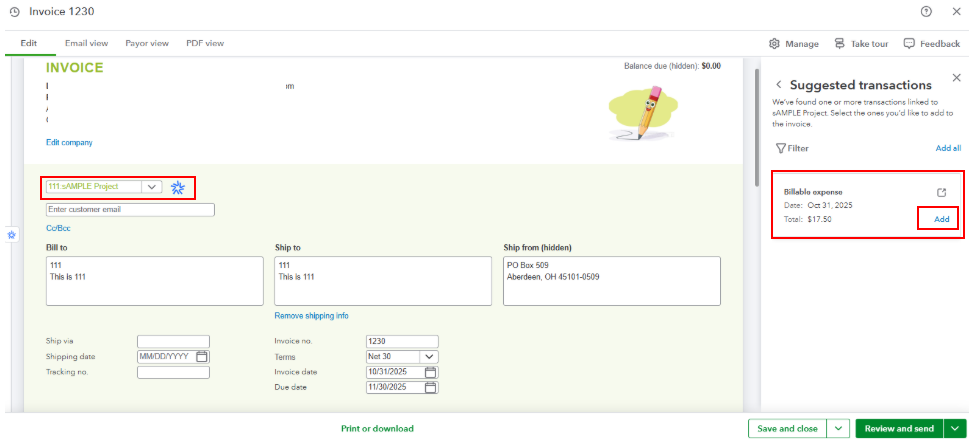Viewport: 972px width, 441px height.
Task: Click the sparkle icon beside customer field
Action: 178,187
